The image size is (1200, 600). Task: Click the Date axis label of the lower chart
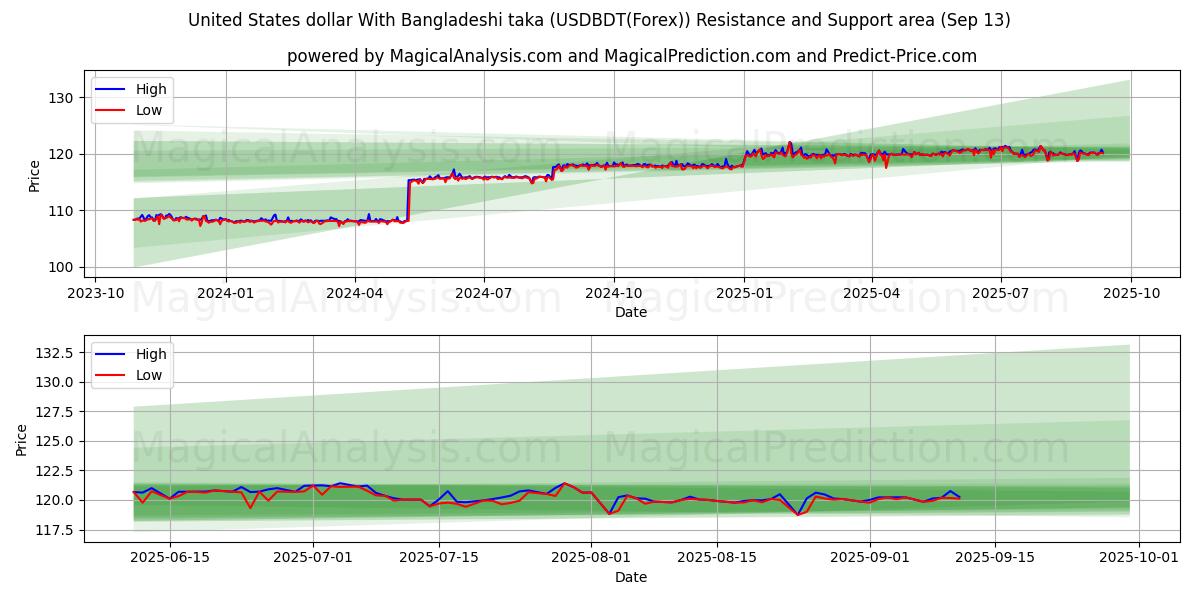[631, 577]
